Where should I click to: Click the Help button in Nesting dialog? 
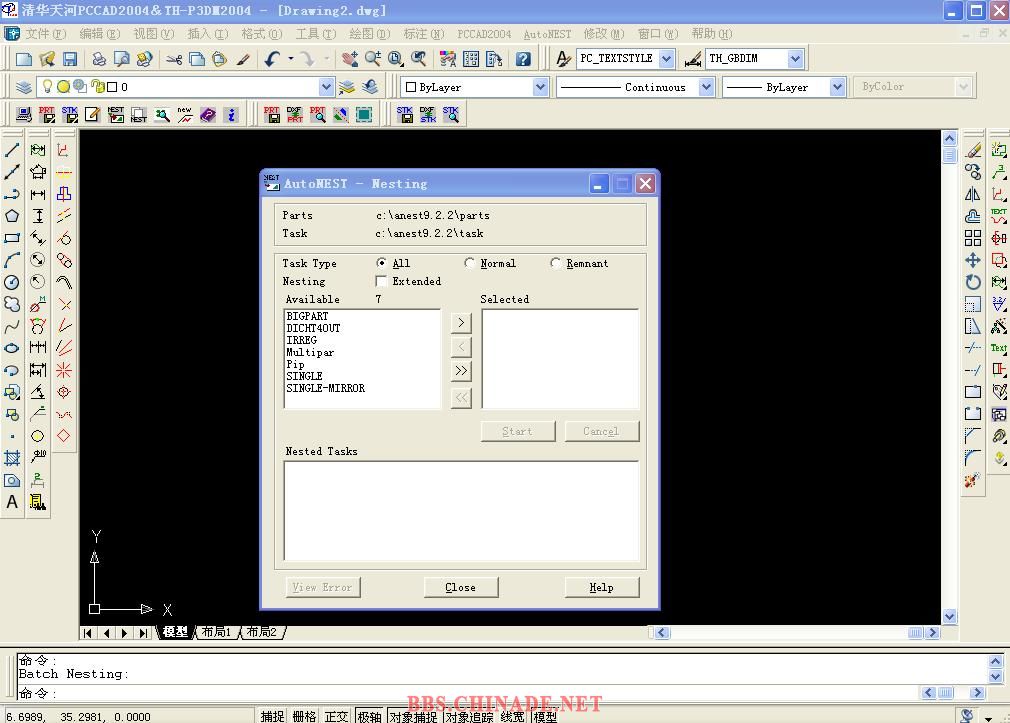(601, 587)
